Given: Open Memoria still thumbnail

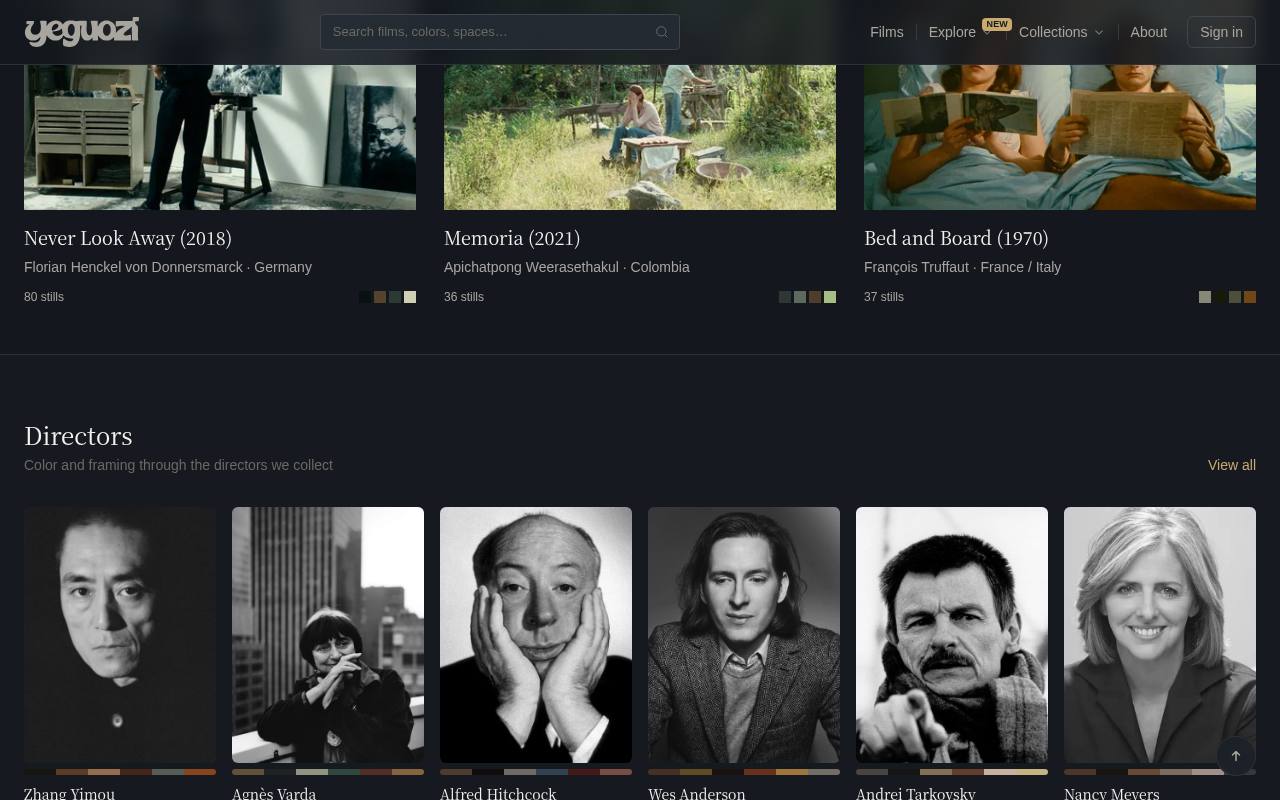Looking at the screenshot, I should click(x=640, y=137).
